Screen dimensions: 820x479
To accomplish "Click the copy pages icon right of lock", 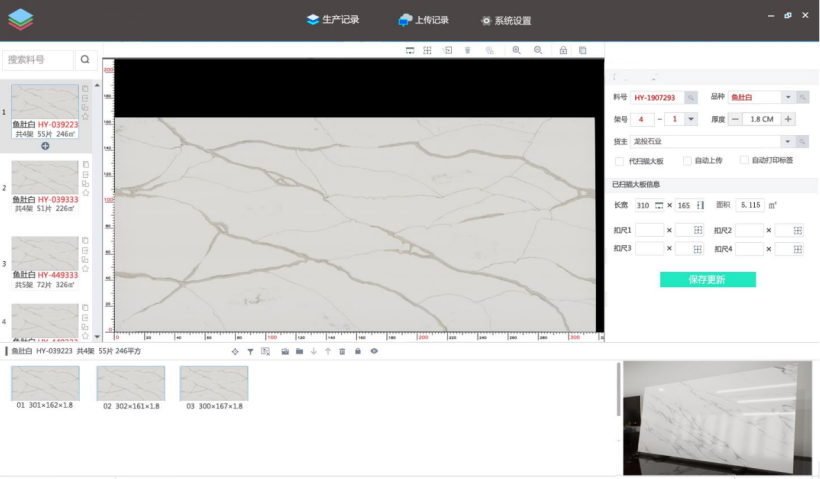I will (x=583, y=50).
